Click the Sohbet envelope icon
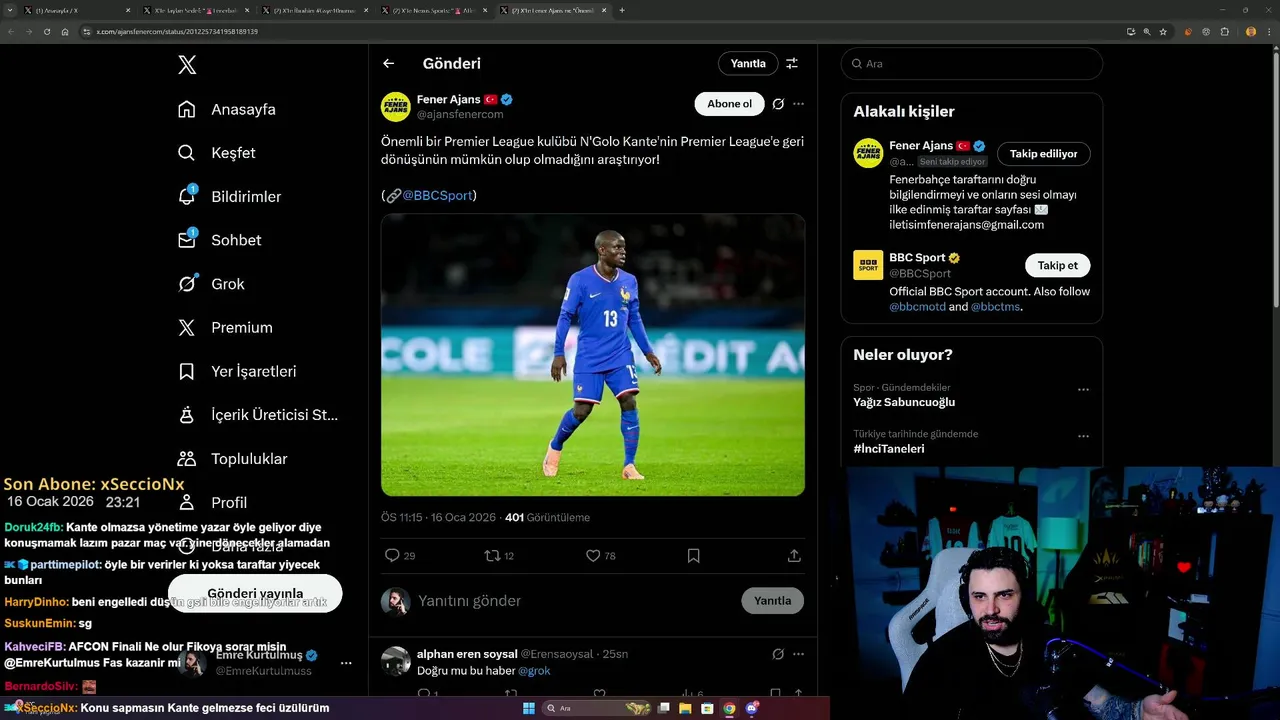This screenshot has width=1280, height=720. pyautogui.click(x=187, y=240)
